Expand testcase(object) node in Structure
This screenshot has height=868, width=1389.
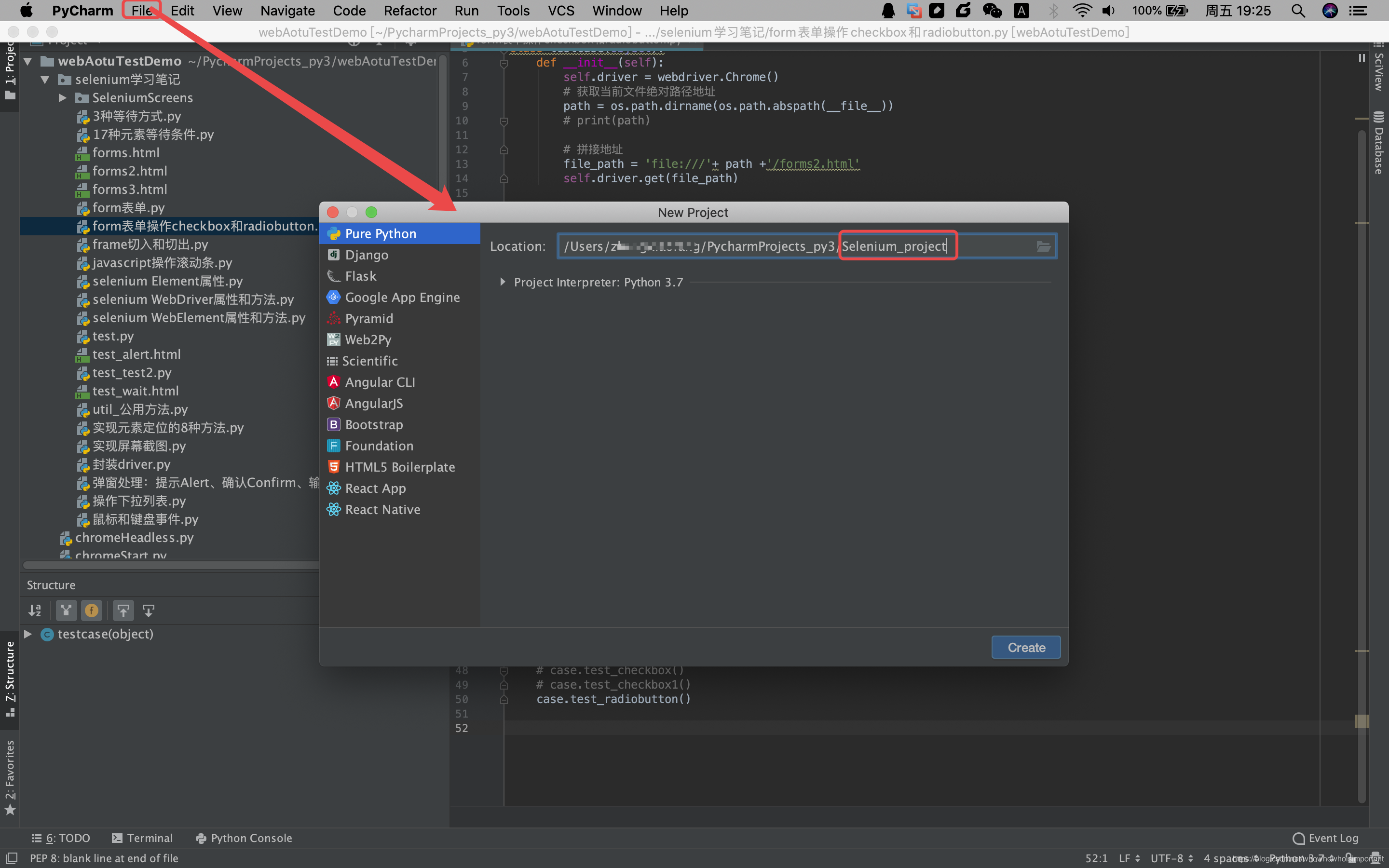tap(27, 634)
